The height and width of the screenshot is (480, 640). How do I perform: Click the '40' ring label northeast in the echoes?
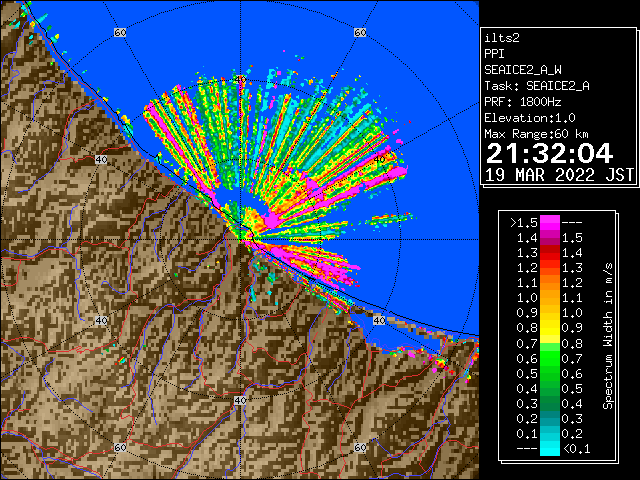(379, 160)
